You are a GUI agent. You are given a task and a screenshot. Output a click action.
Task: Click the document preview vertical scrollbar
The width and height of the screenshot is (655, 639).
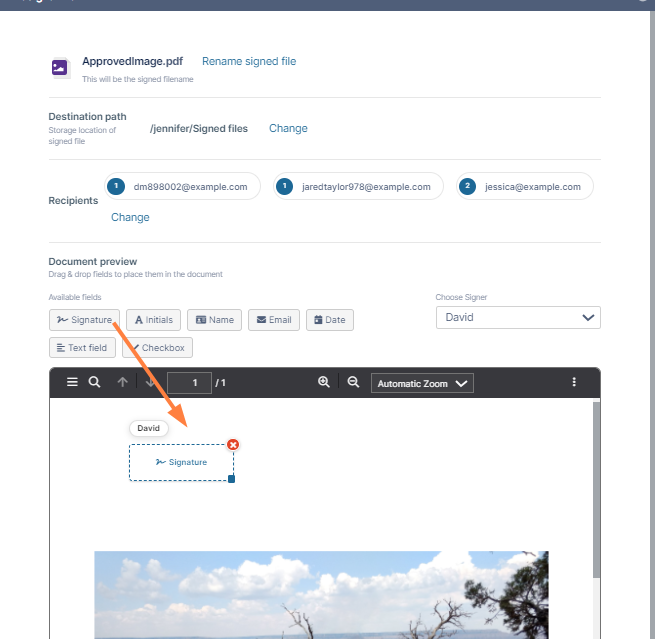click(x=596, y=489)
